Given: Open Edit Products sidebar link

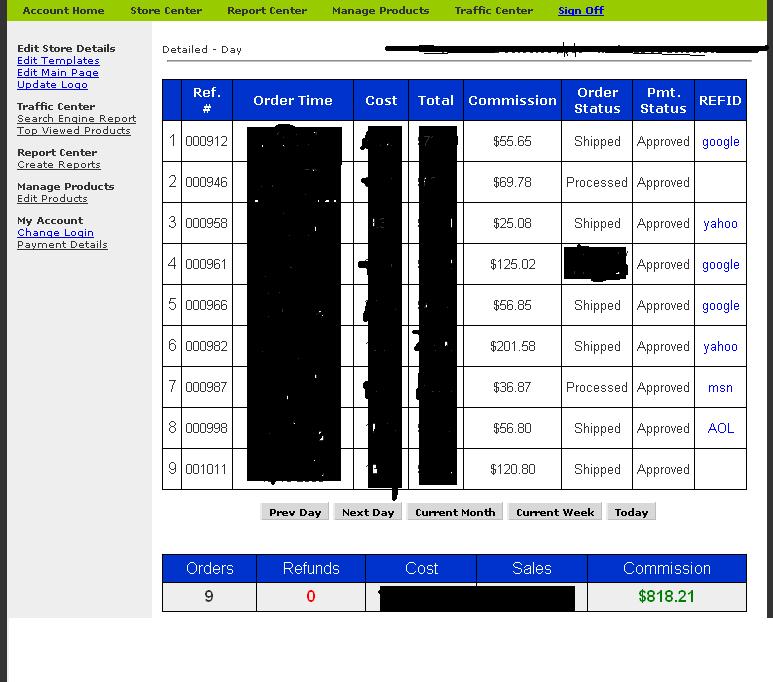Looking at the screenshot, I should coord(52,199).
